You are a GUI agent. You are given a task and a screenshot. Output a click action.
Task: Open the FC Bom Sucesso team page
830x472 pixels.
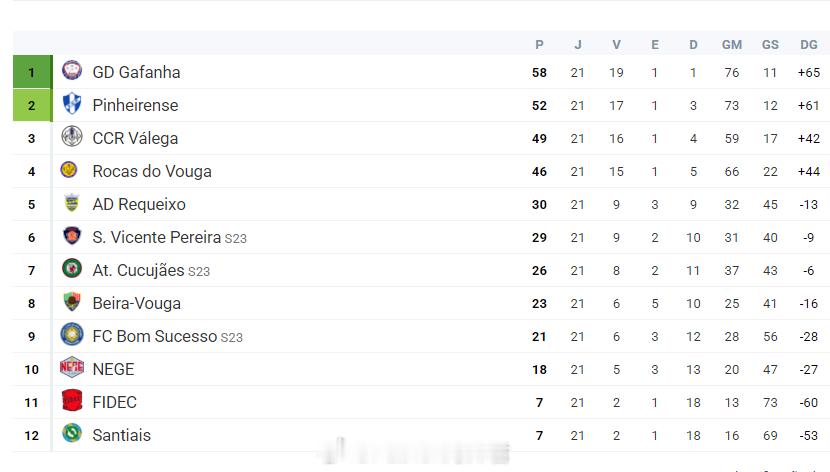pyautogui.click(x=154, y=336)
